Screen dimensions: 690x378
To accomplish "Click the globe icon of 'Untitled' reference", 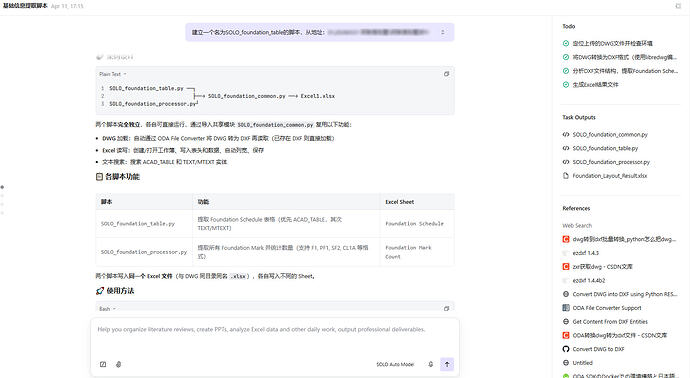I will pyautogui.click(x=566, y=363).
